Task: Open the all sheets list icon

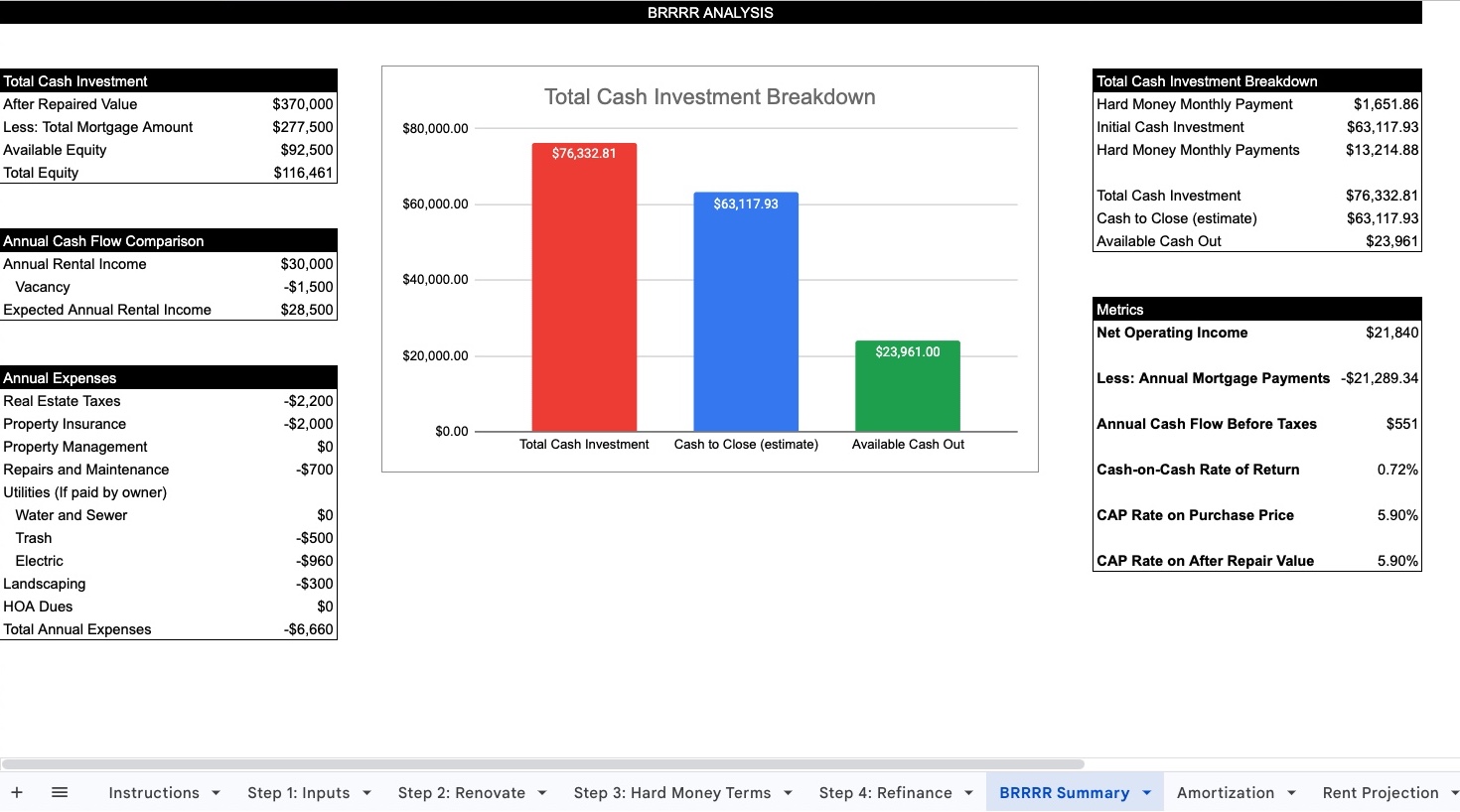Action: (60, 792)
